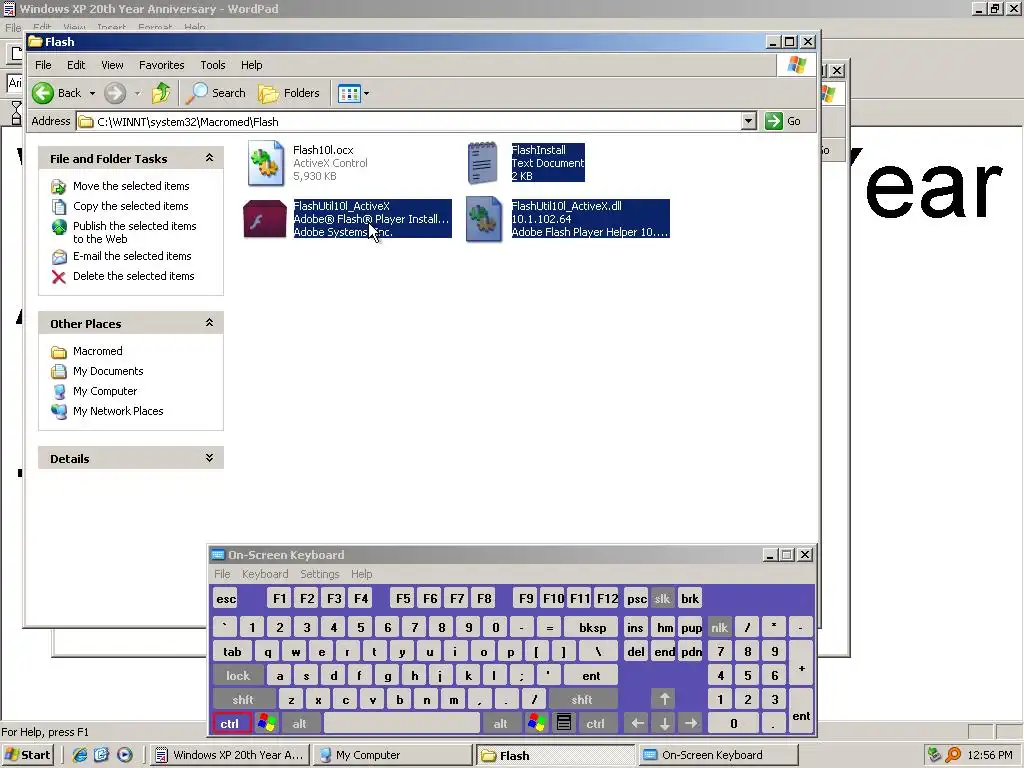Click the Views icon in the toolbar

coord(349,93)
